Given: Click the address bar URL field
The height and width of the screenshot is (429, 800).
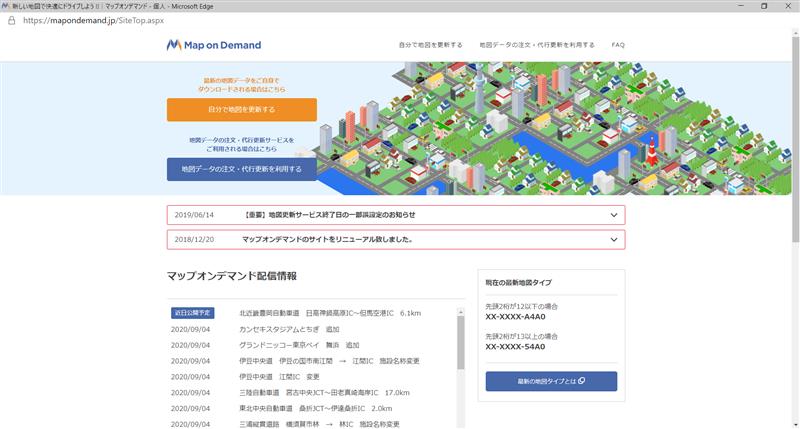Looking at the screenshot, I should [93, 20].
